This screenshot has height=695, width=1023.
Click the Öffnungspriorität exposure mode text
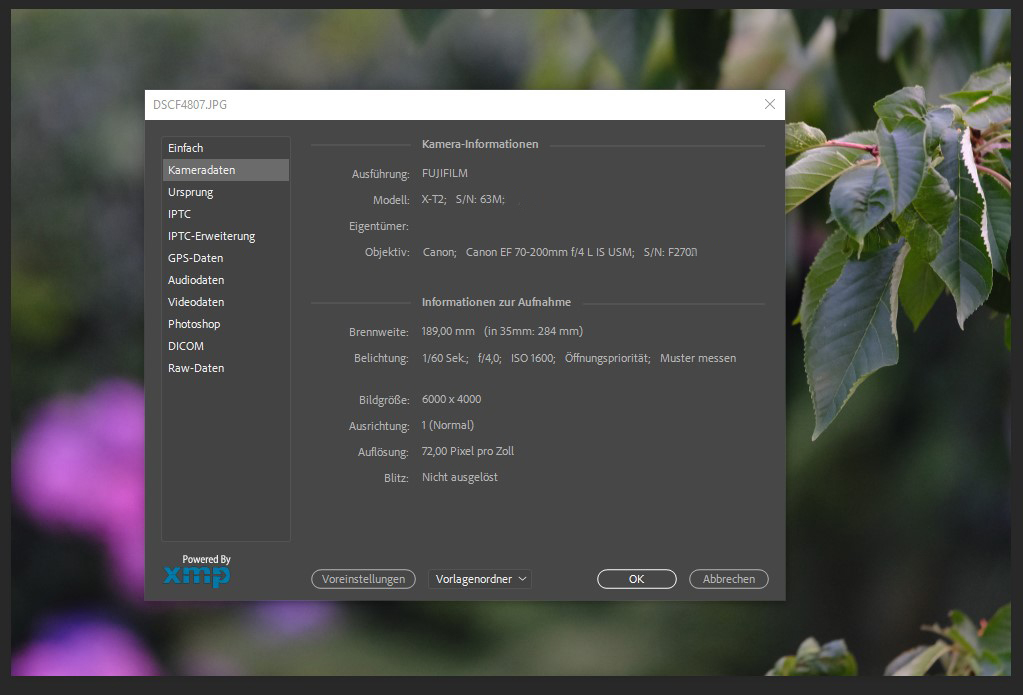[x=607, y=358]
